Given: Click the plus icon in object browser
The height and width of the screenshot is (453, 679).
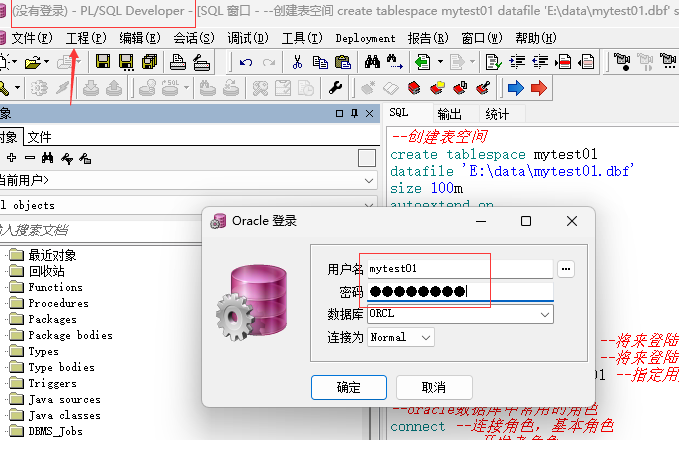Looking at the screenshot, I should [12, 158].
